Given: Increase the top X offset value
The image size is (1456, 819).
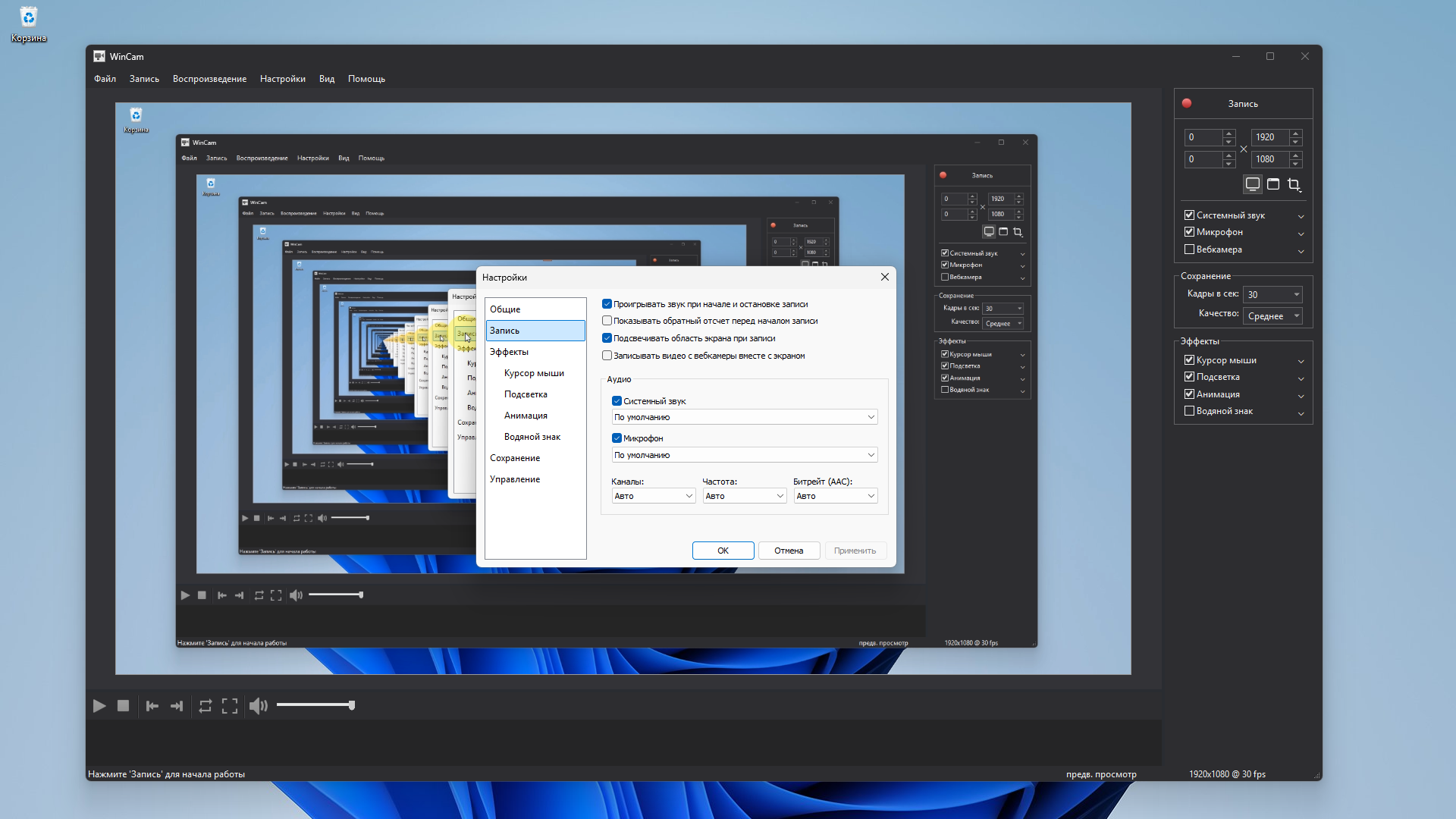Looking at the screenshot, I should [x=1229, y=133].
